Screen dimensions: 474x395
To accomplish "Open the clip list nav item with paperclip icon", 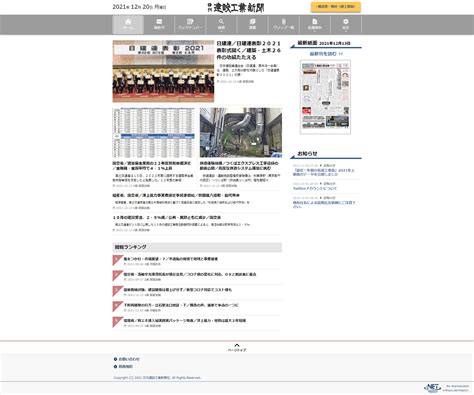I will pyautogui.click(x=284, y=24).
